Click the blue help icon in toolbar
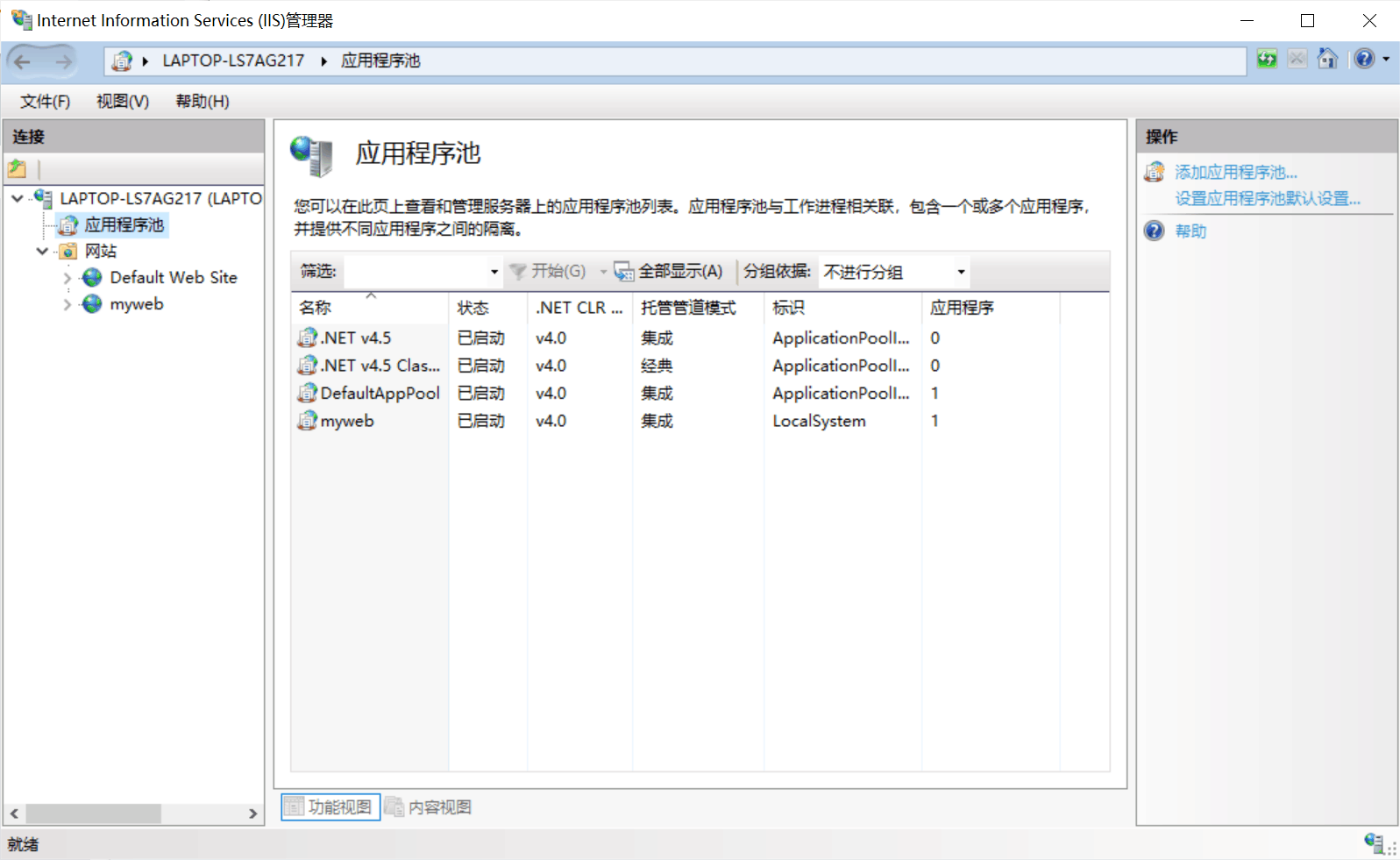The height and width of the screenshot is (860, 1400). (x=1364, y=59)
